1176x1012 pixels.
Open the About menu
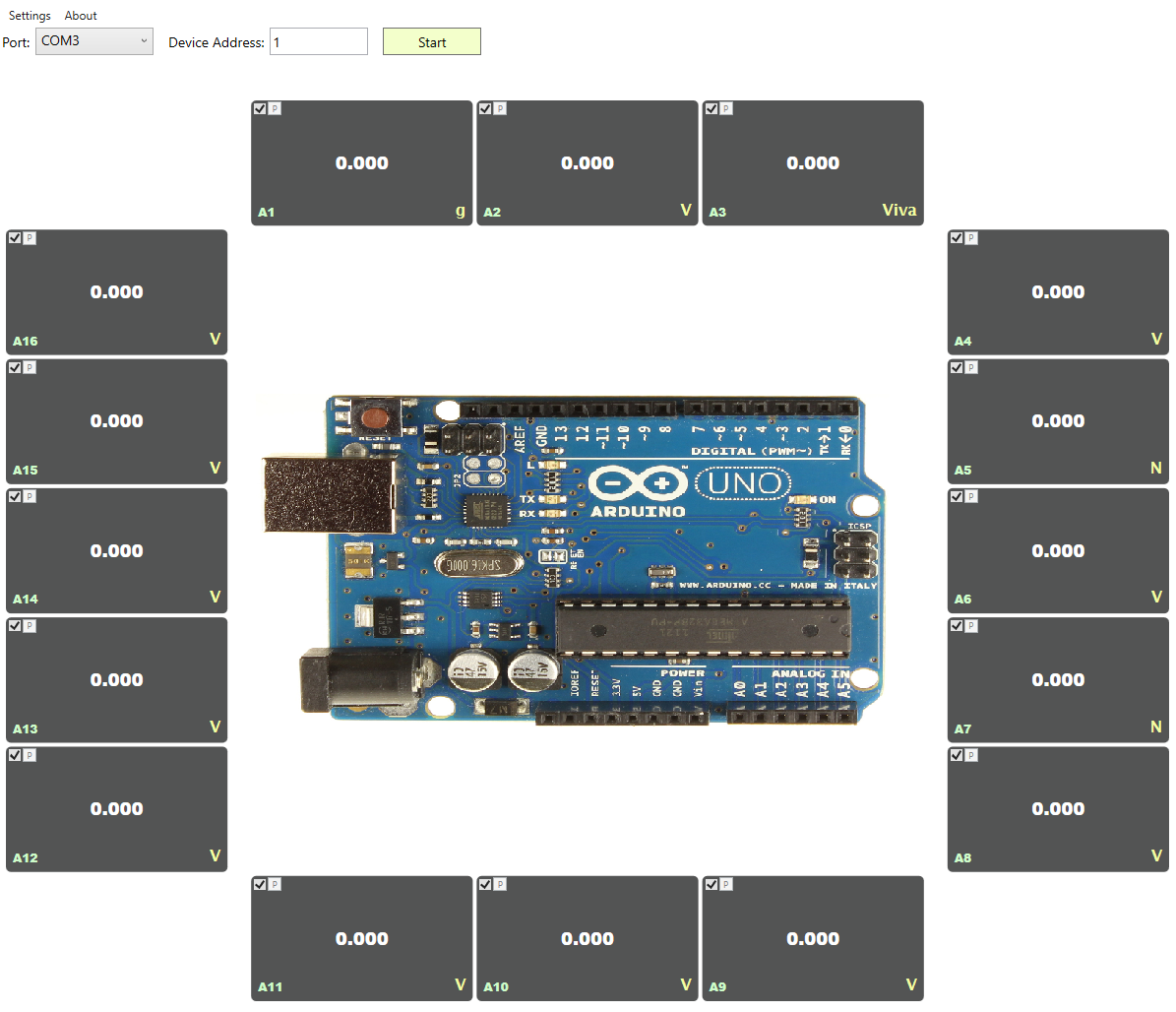81,15
